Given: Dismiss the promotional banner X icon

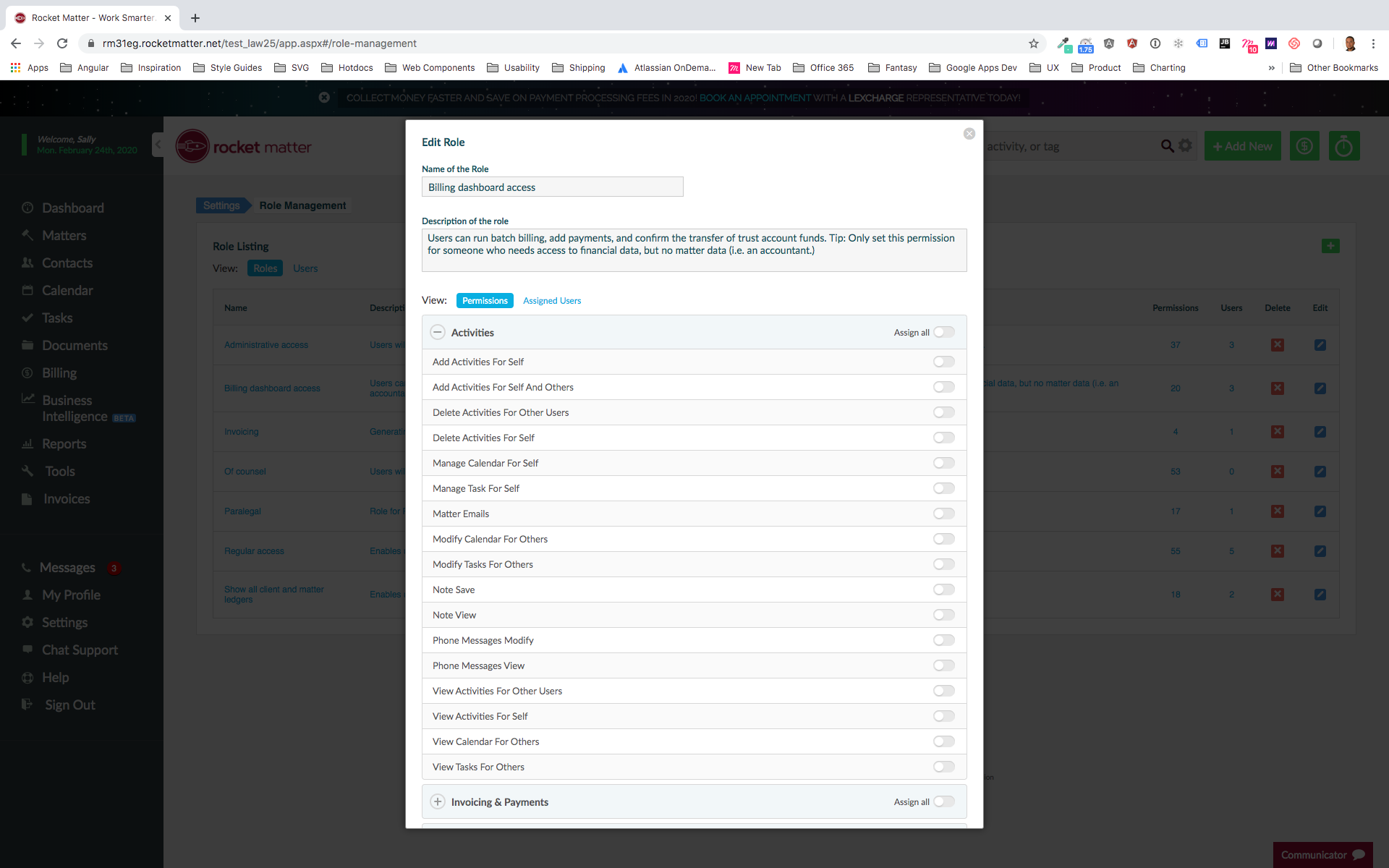Looking at the screenshot, I should click(324, 98).
